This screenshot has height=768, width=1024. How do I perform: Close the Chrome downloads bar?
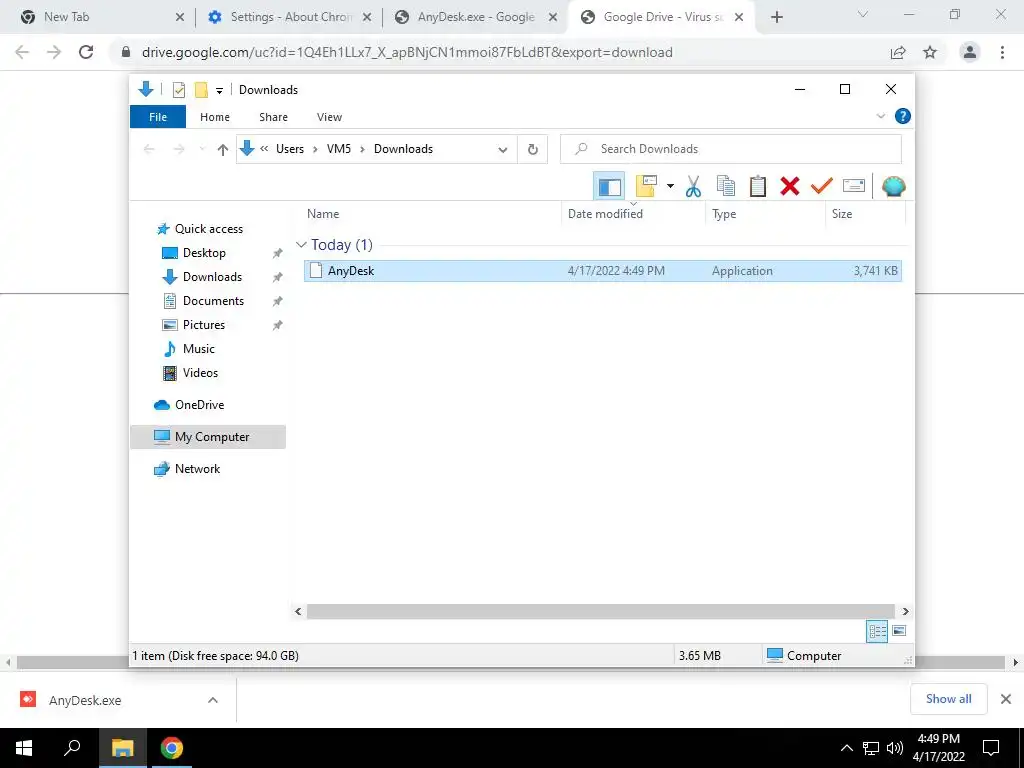coord(1006,699)
